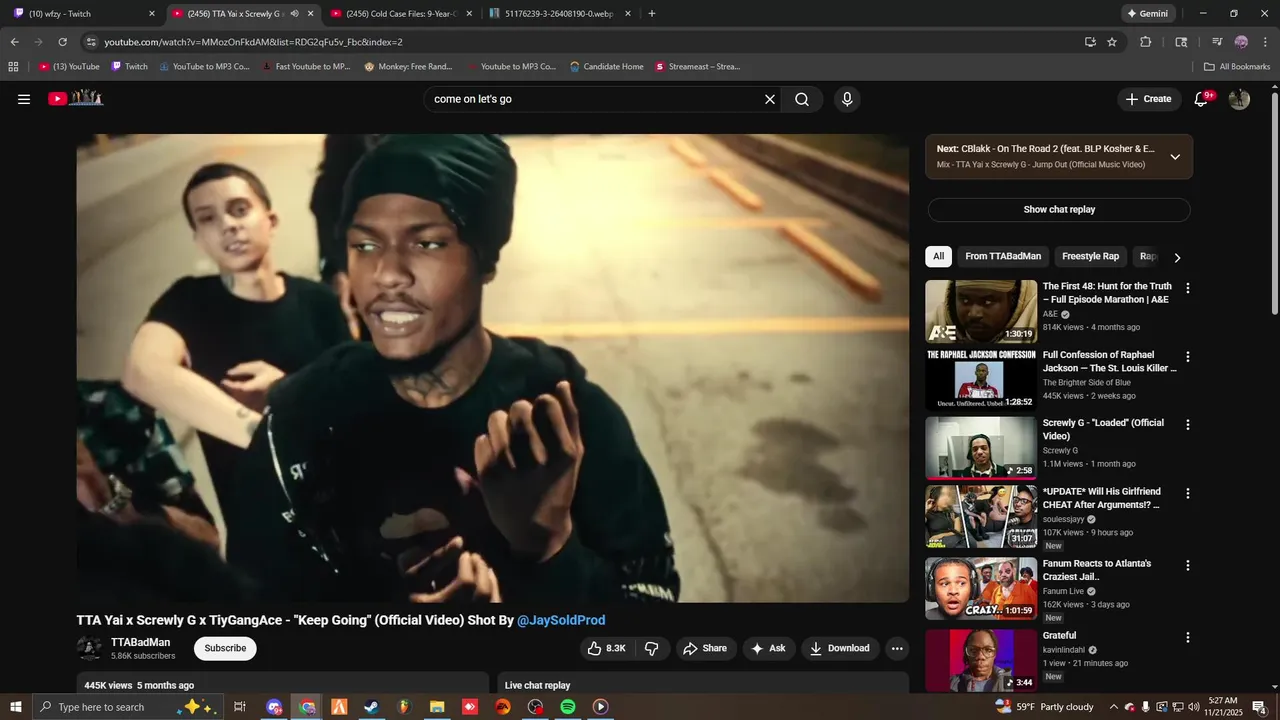Clear the search box with the X
Image resolution: width=1280 pixels, height=720 pixels.
pos(770,99)
